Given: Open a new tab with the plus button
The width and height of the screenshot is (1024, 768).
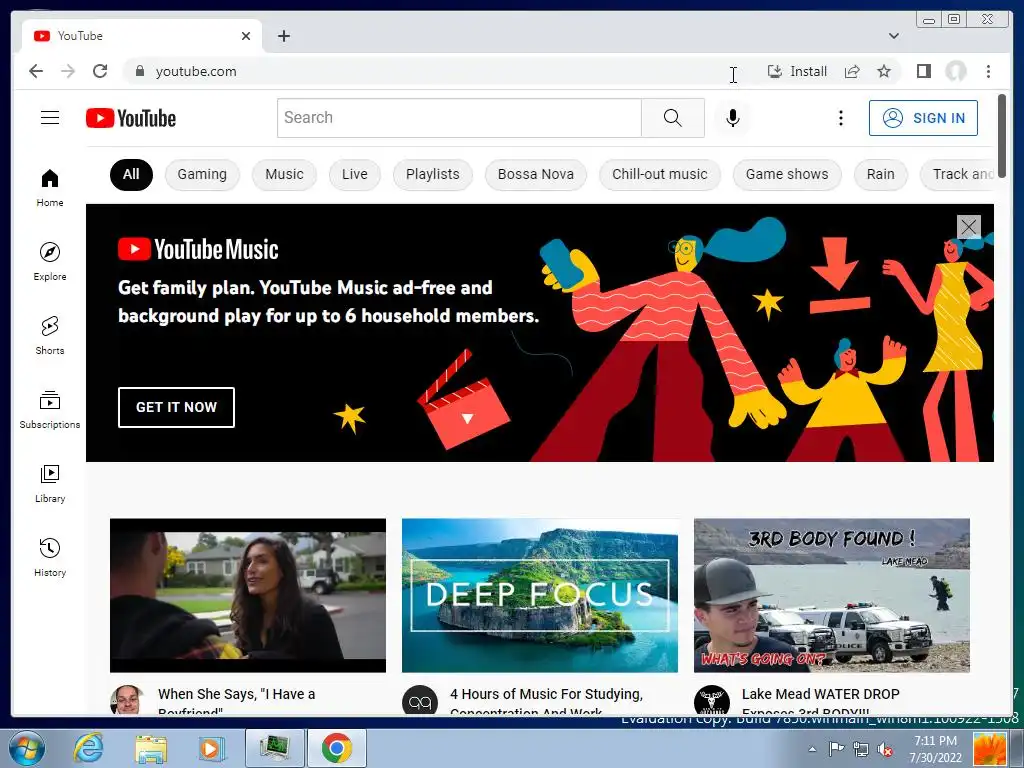Looking at the screenshot, I should [283, 36].
